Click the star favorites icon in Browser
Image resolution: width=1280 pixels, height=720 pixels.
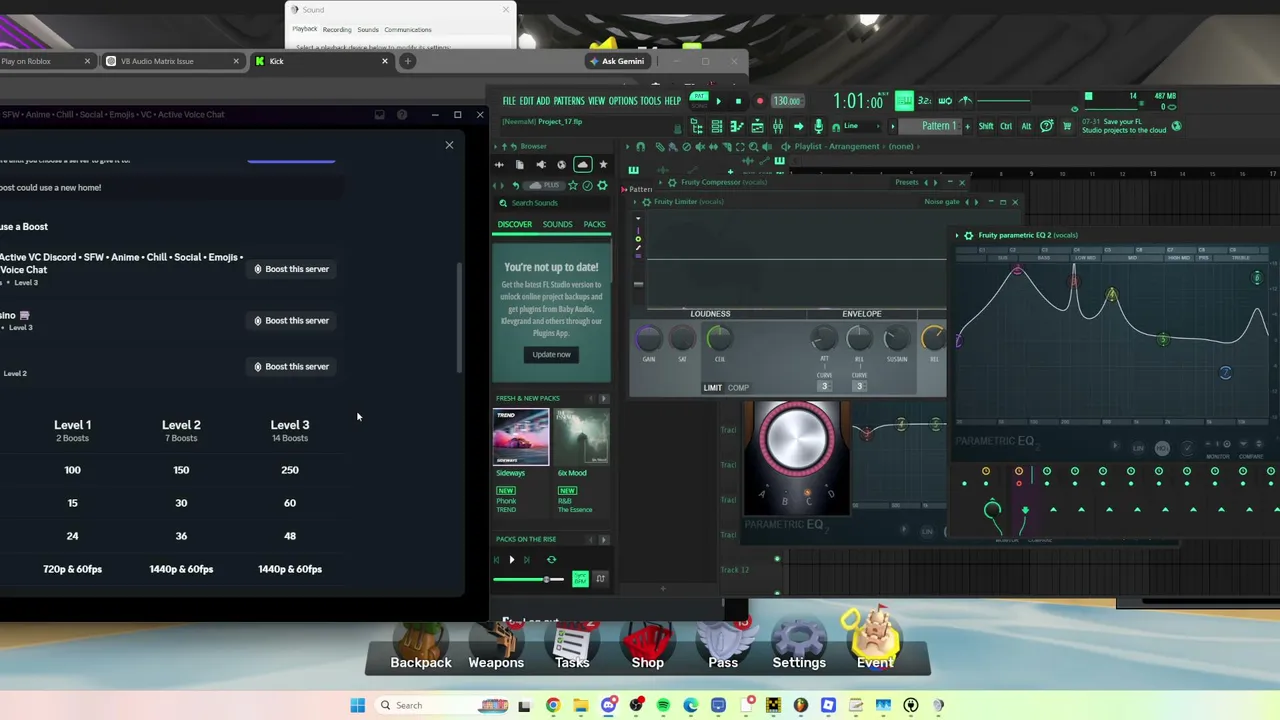click(x=603, y=165)
